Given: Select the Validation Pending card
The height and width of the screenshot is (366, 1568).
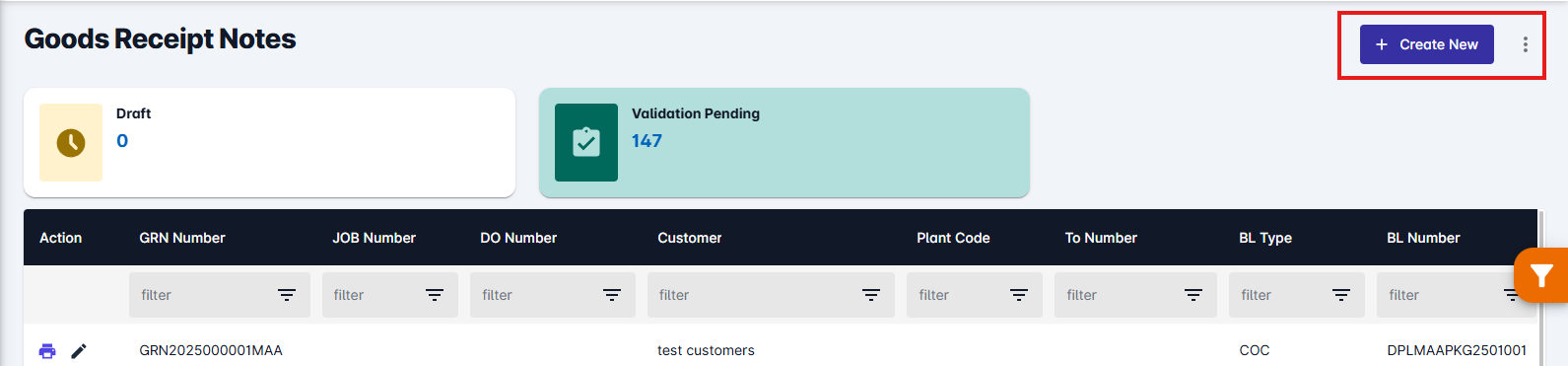Looking at the screenshot, I should pos(784,142).
